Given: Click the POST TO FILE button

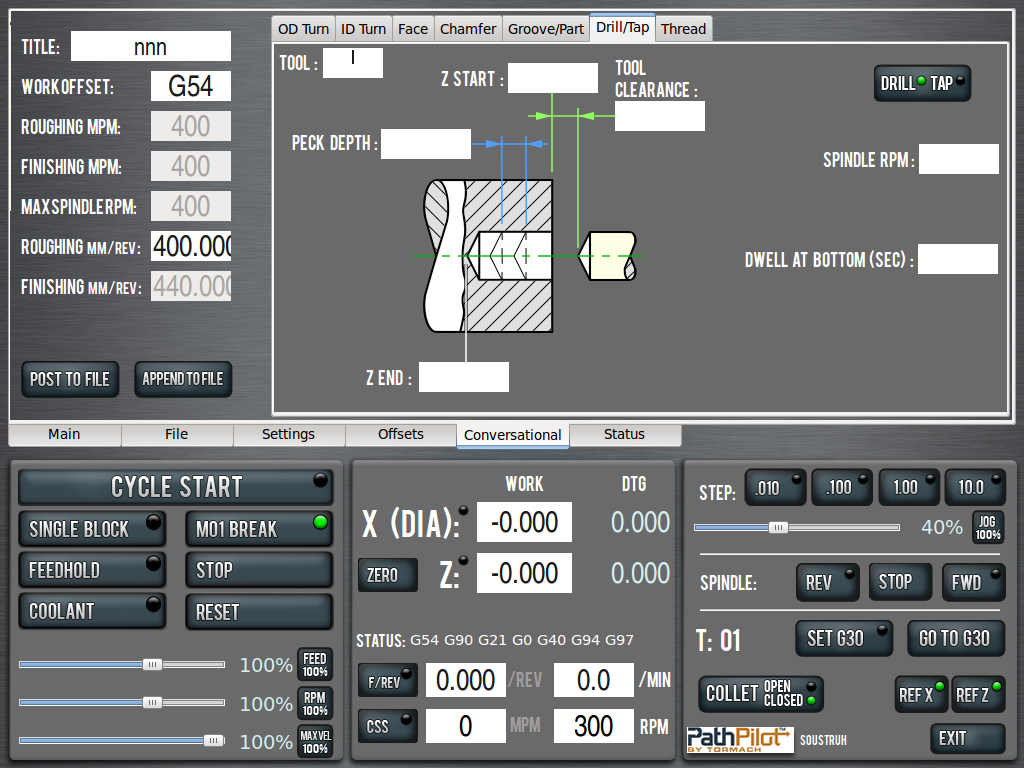Looking at the screenshot, I should 70,379.
